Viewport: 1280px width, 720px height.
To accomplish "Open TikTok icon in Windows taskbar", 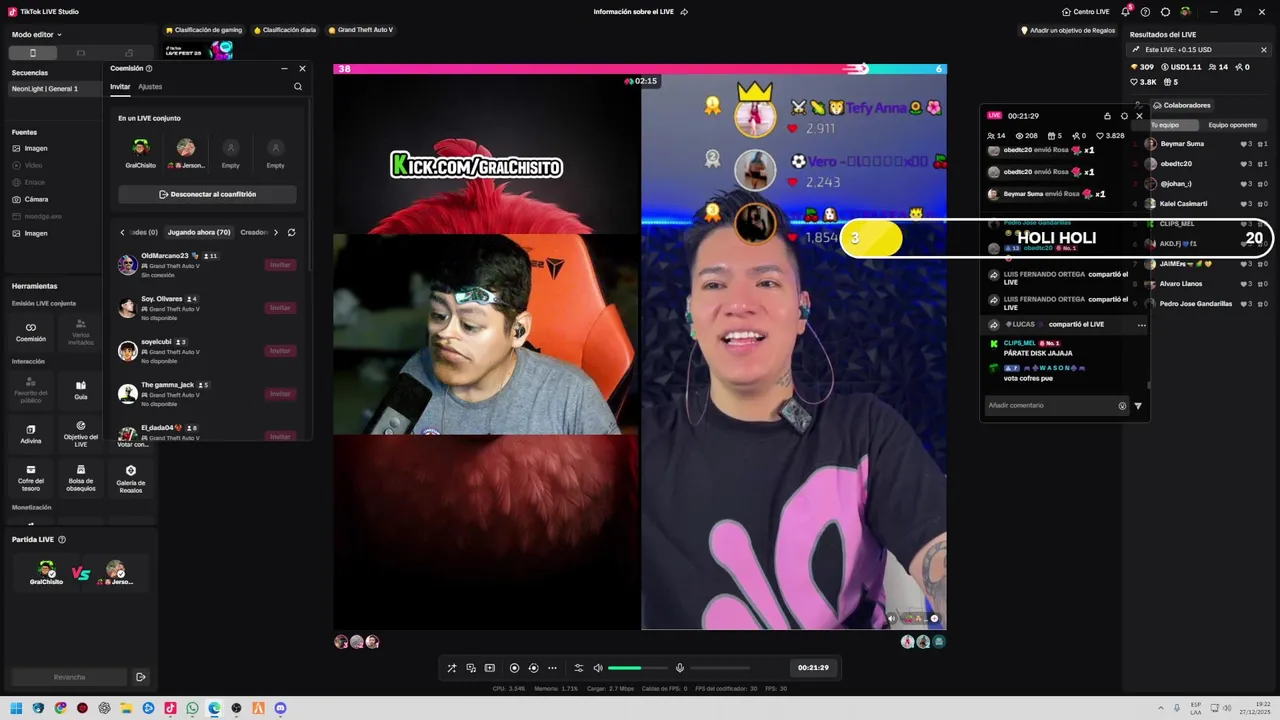I will pyautogui.click(x=170, y=708).
